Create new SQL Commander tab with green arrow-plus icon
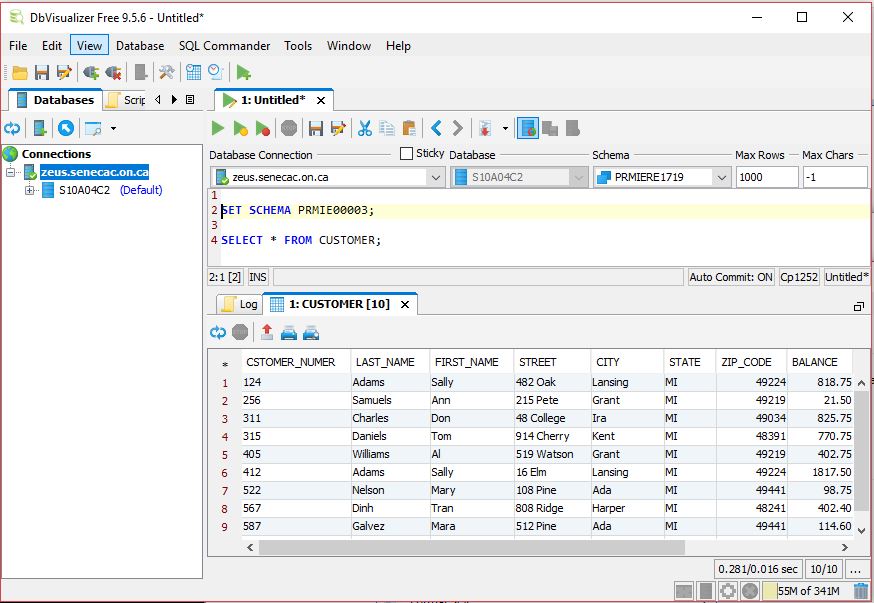This screenshot has width=874, height=603. click(x=244, y=72)
